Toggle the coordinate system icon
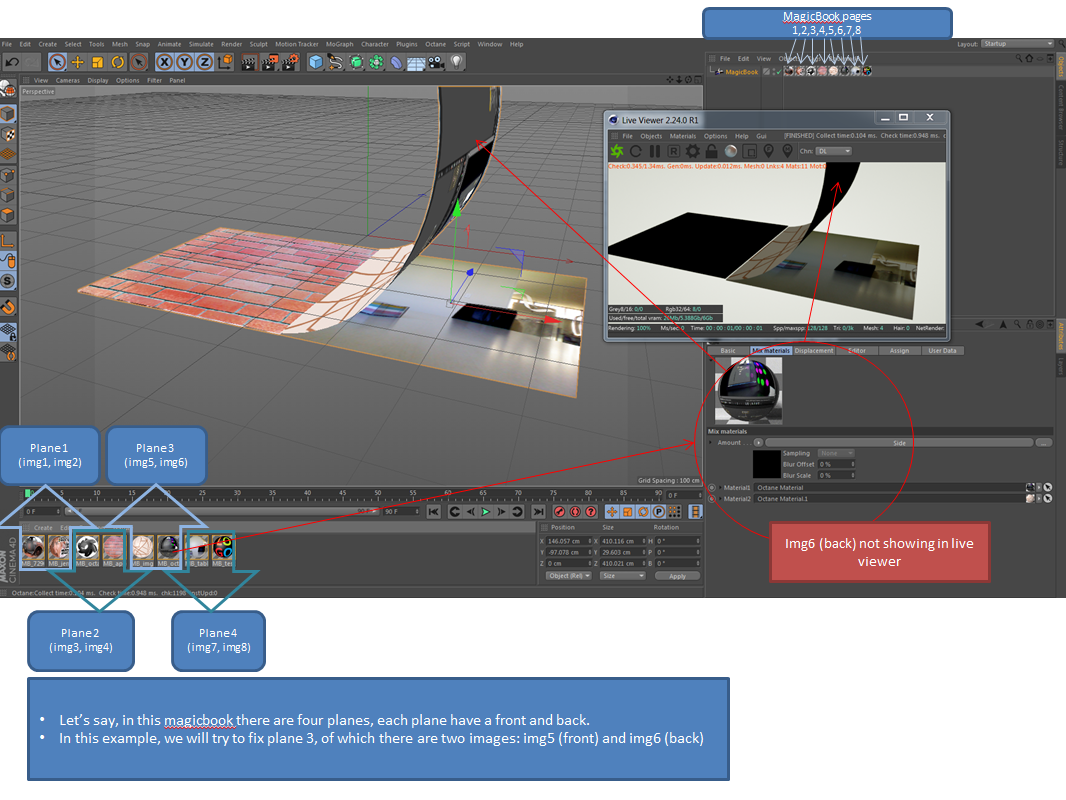This screenshot has height=800, width=1066. pyautogui.click(x=225, y=63)
